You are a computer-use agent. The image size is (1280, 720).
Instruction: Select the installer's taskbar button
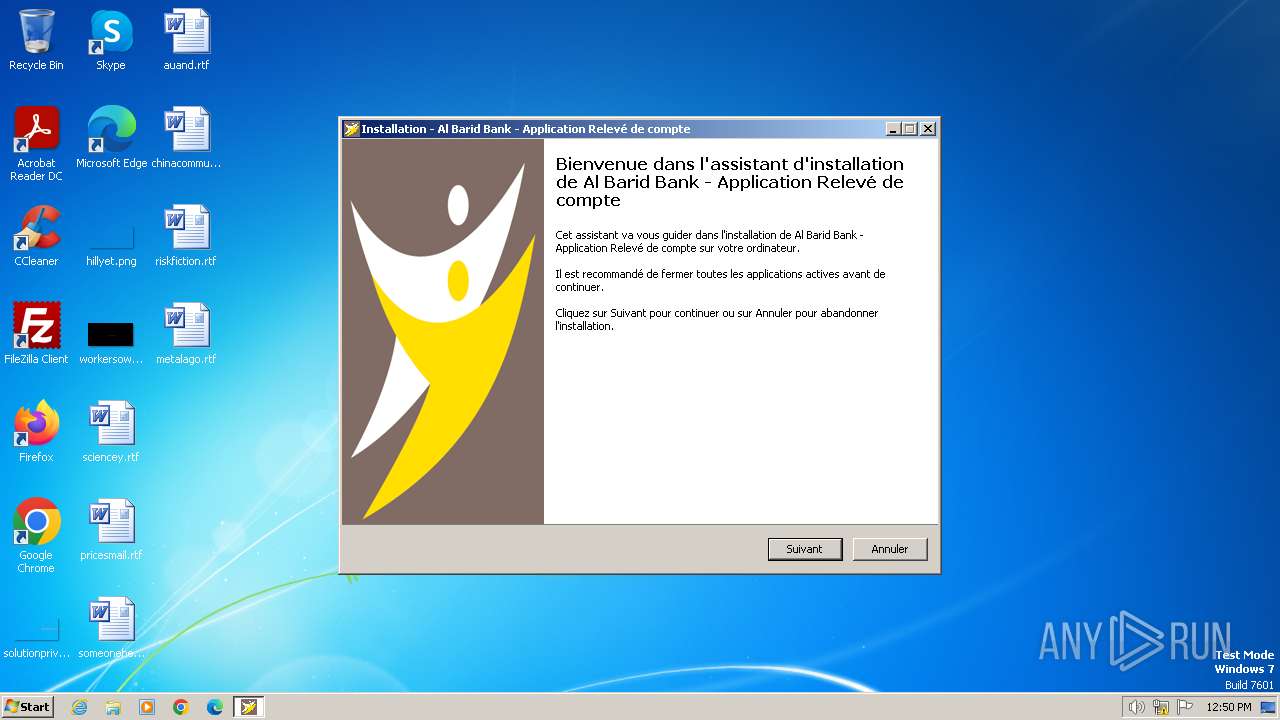[x=249, y=707]
